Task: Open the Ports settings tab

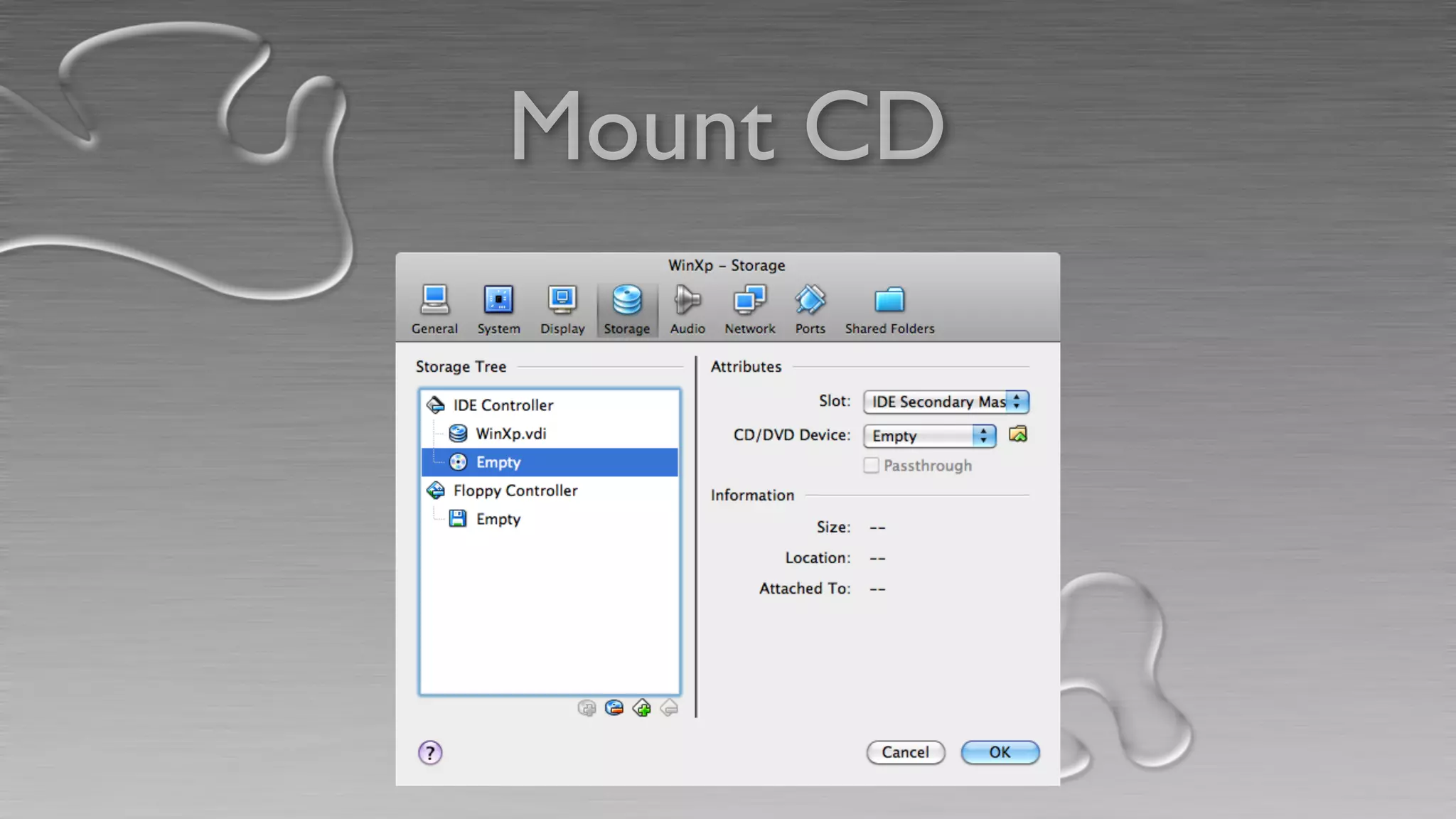Action: click(810, 310)
